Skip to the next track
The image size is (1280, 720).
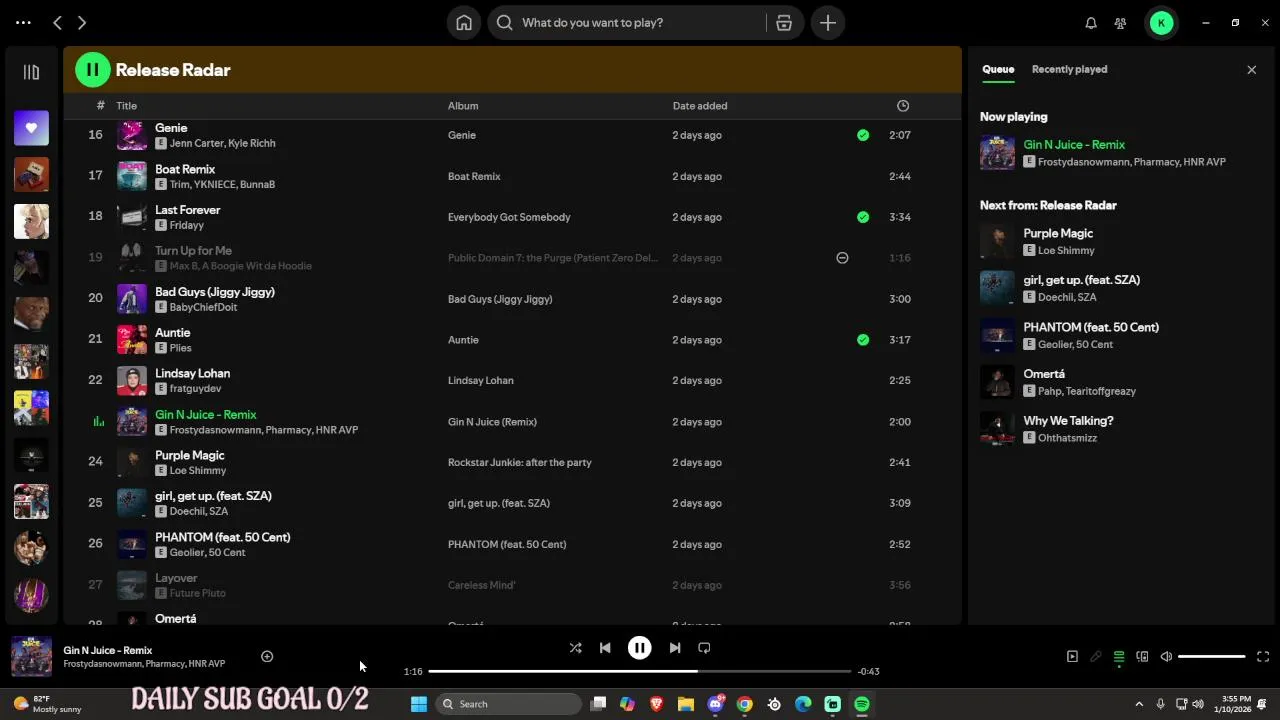coord(675,648)
